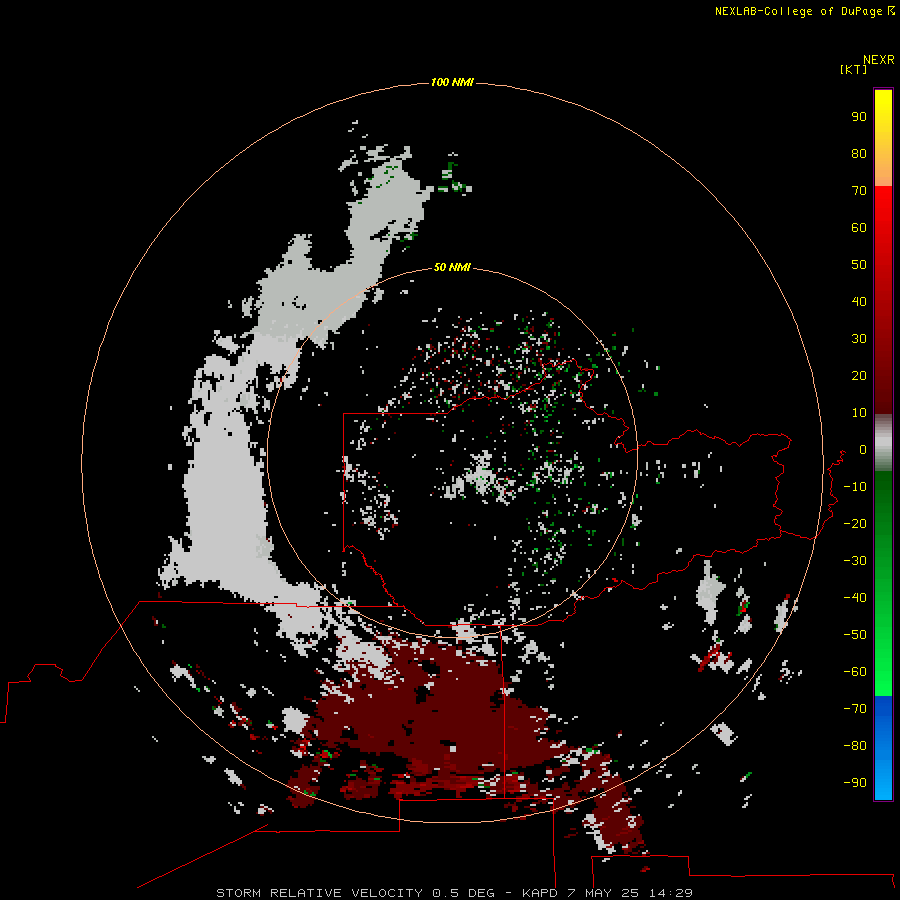Click the -20 value on velocity scale
The width and height of the screenshot is (900, 900).
coord(855,523)
